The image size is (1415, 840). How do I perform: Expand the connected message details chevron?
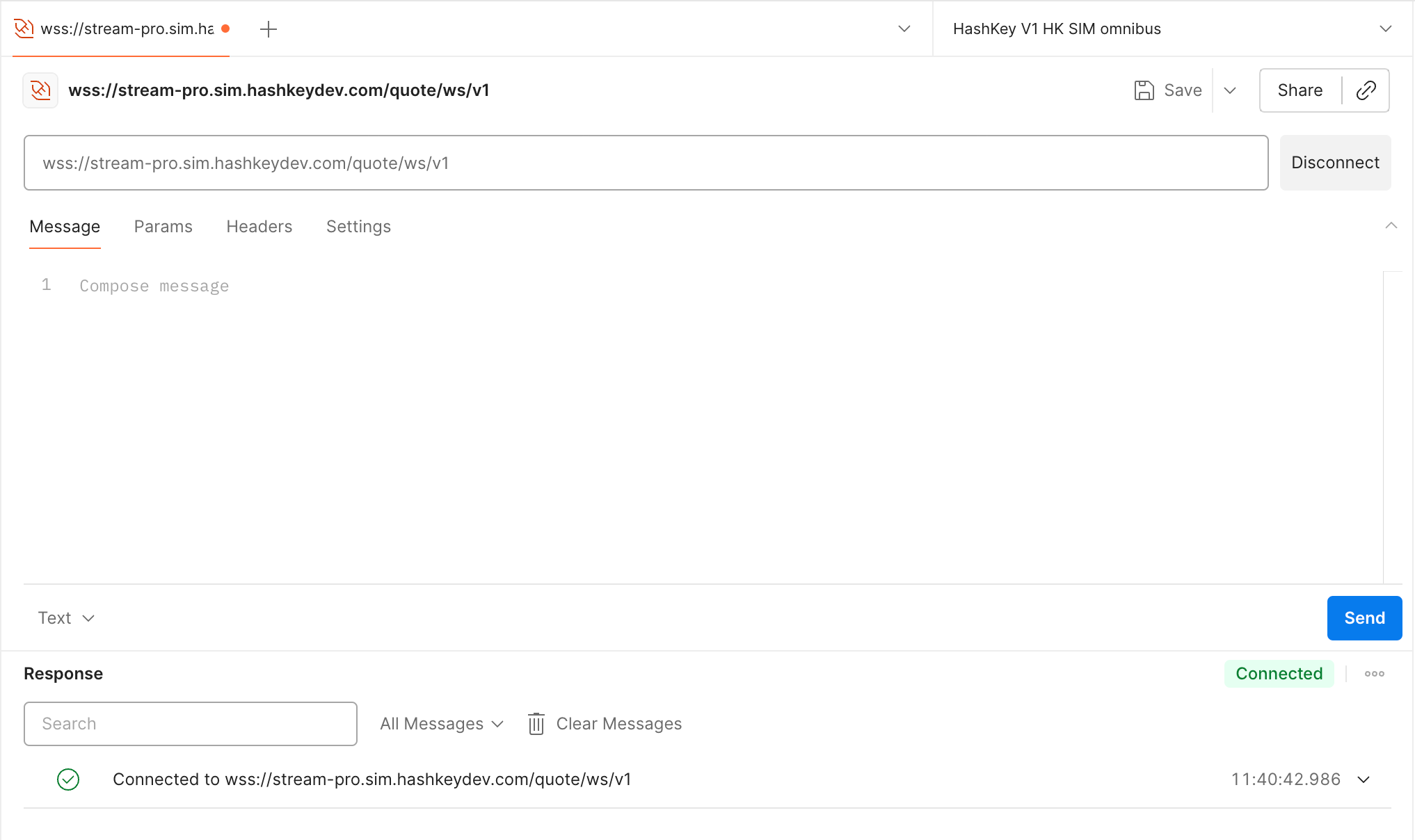pos(1364,780)
